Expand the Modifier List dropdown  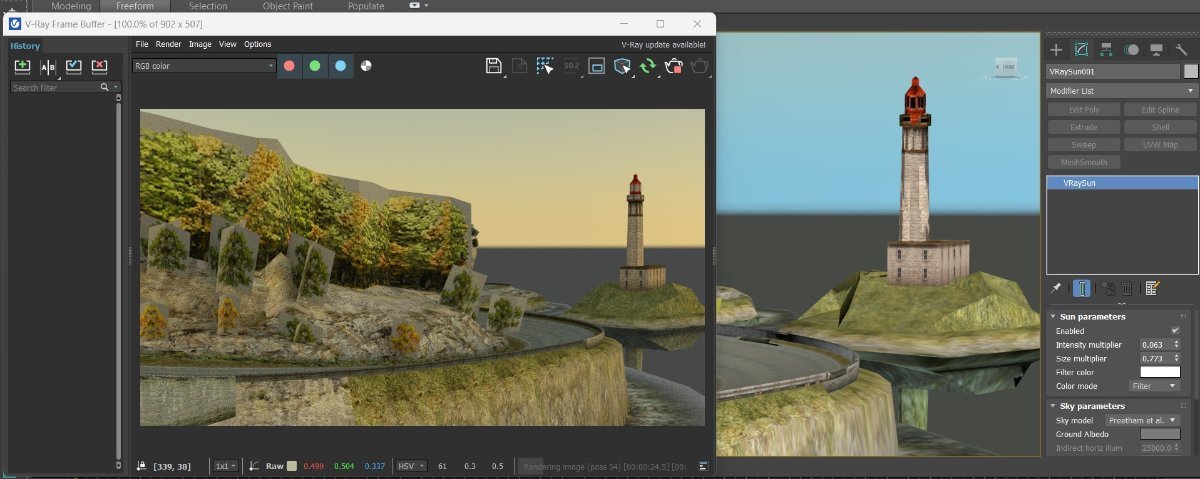point(1120,91)
